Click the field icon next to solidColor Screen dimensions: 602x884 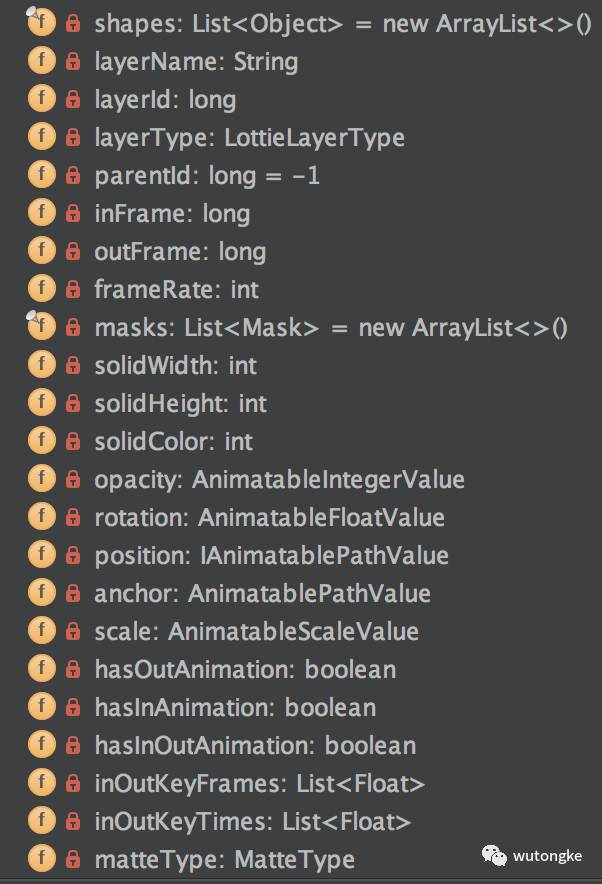(42, 441)
